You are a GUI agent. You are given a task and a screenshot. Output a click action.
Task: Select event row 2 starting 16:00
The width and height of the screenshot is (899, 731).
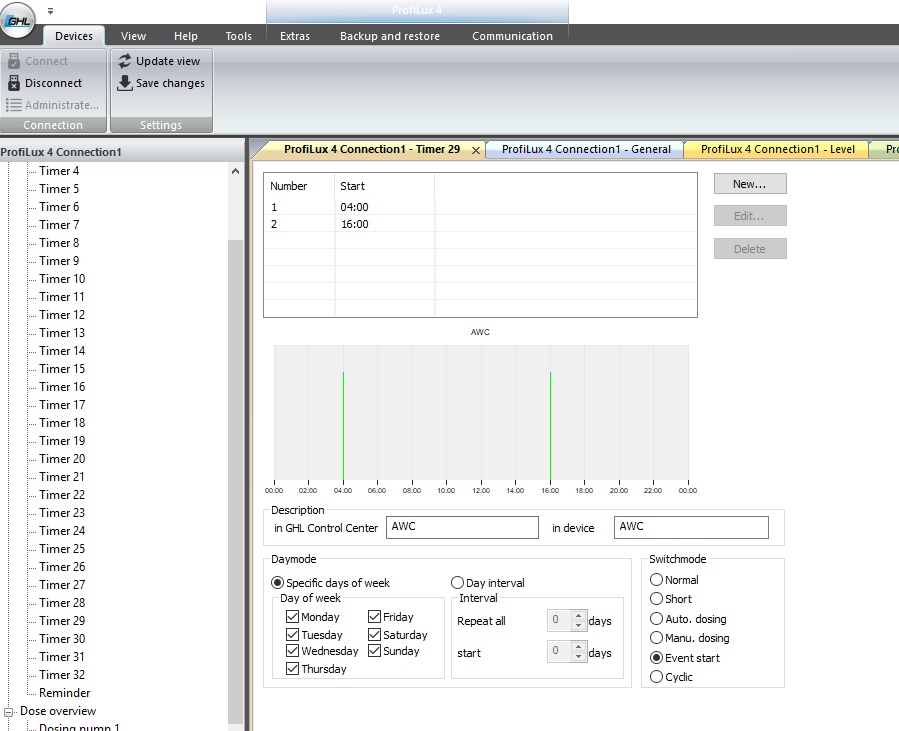(x=480, y=224)
